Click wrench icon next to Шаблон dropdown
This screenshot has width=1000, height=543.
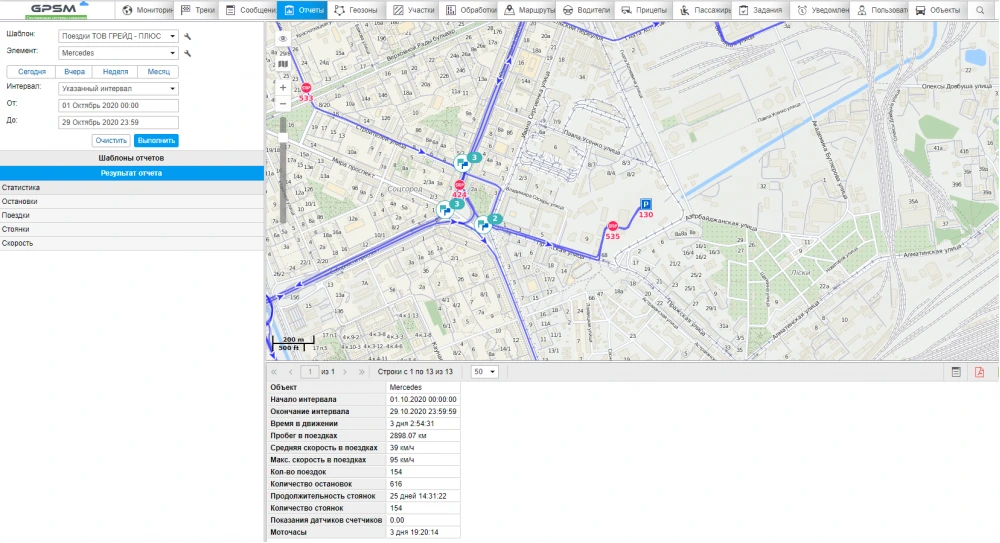[188, 36]
